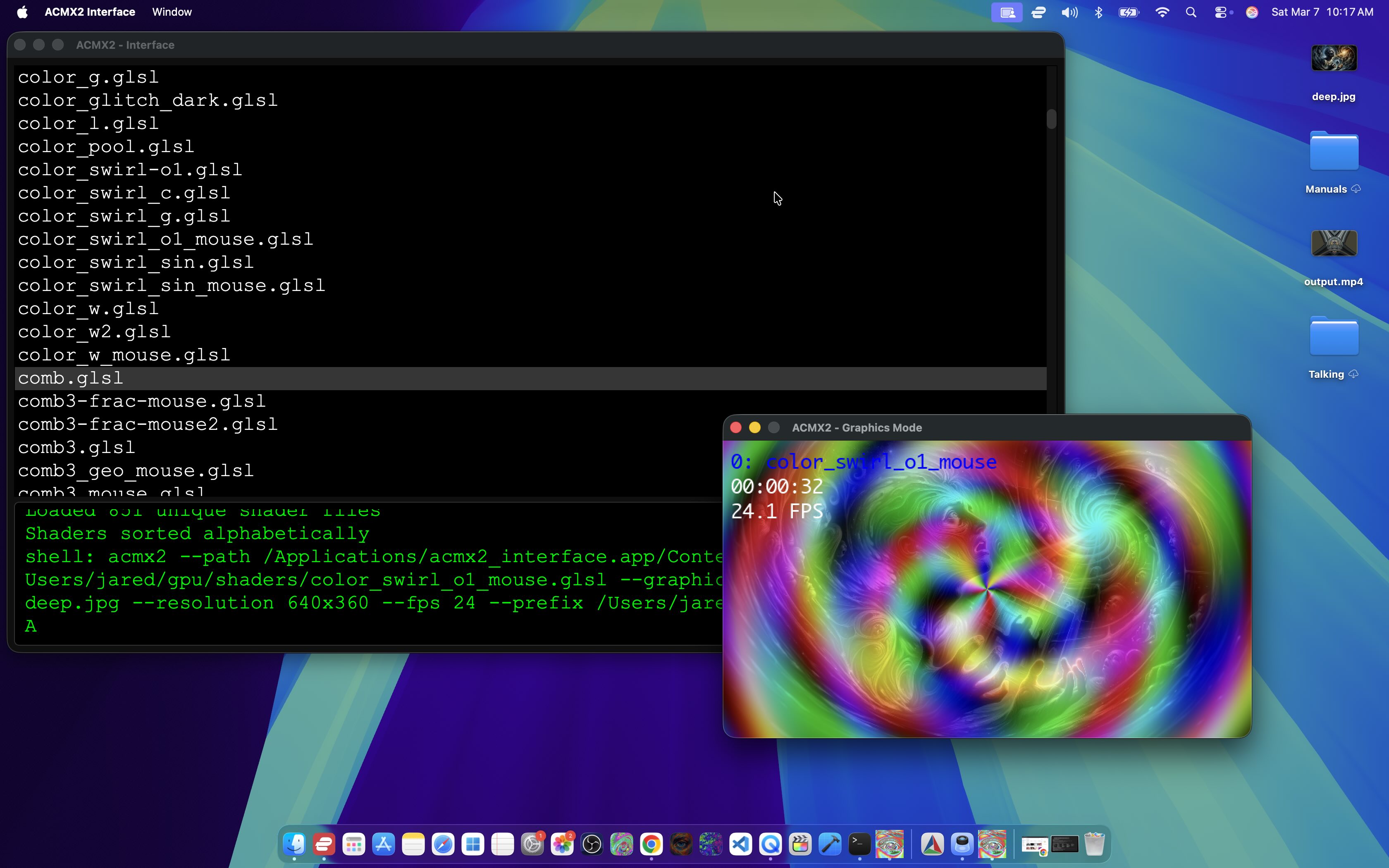Click the '24.1 FPS' readout in Graphics Mode
The width and height of the screenshot is (1389, 868).
777,511
